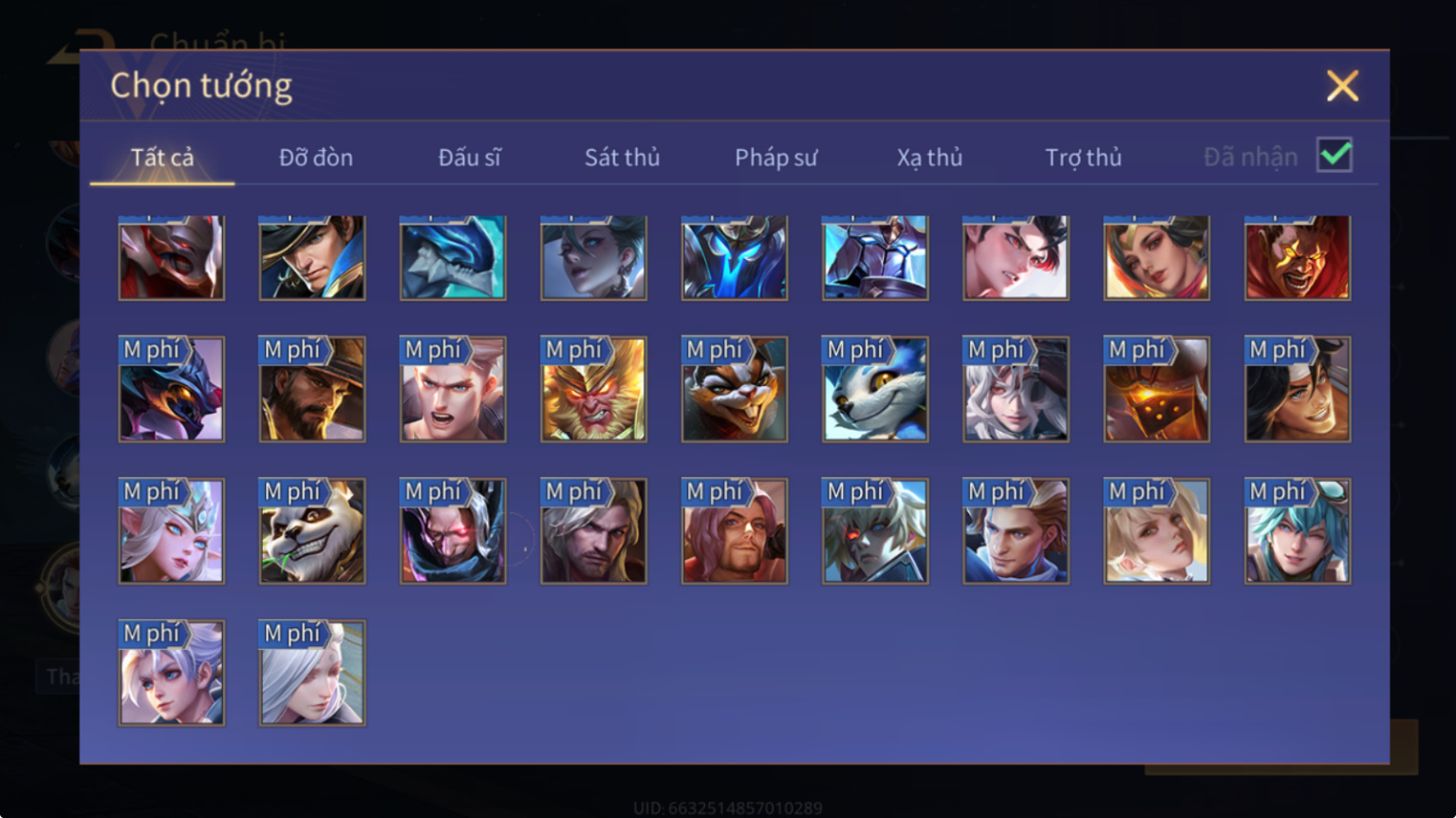Select the red-eyed hooded assassin hero
The width and height of the screenshot is (1456, 818).
(x=453, y=531)
